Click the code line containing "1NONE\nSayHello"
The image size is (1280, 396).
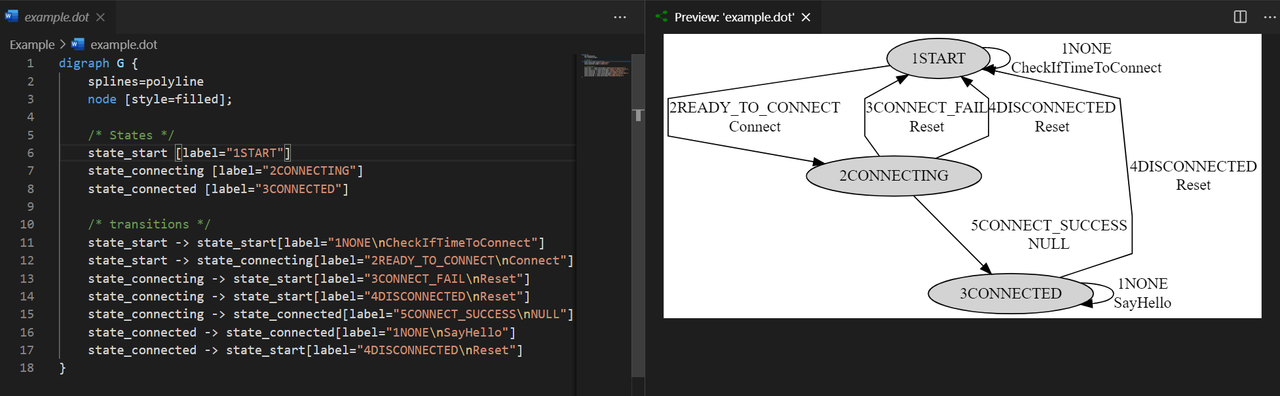301,332
